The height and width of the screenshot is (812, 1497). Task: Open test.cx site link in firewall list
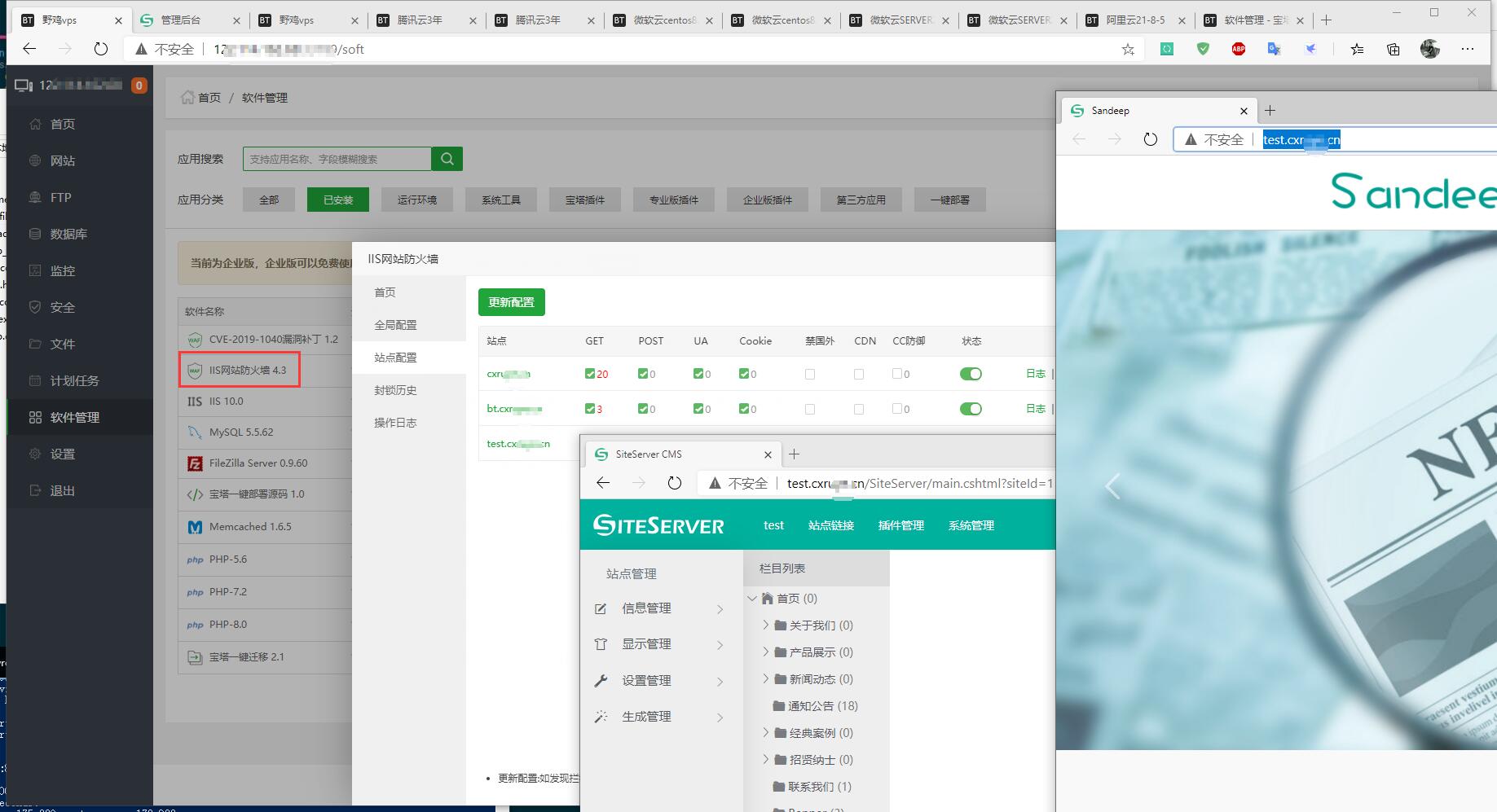518,444
